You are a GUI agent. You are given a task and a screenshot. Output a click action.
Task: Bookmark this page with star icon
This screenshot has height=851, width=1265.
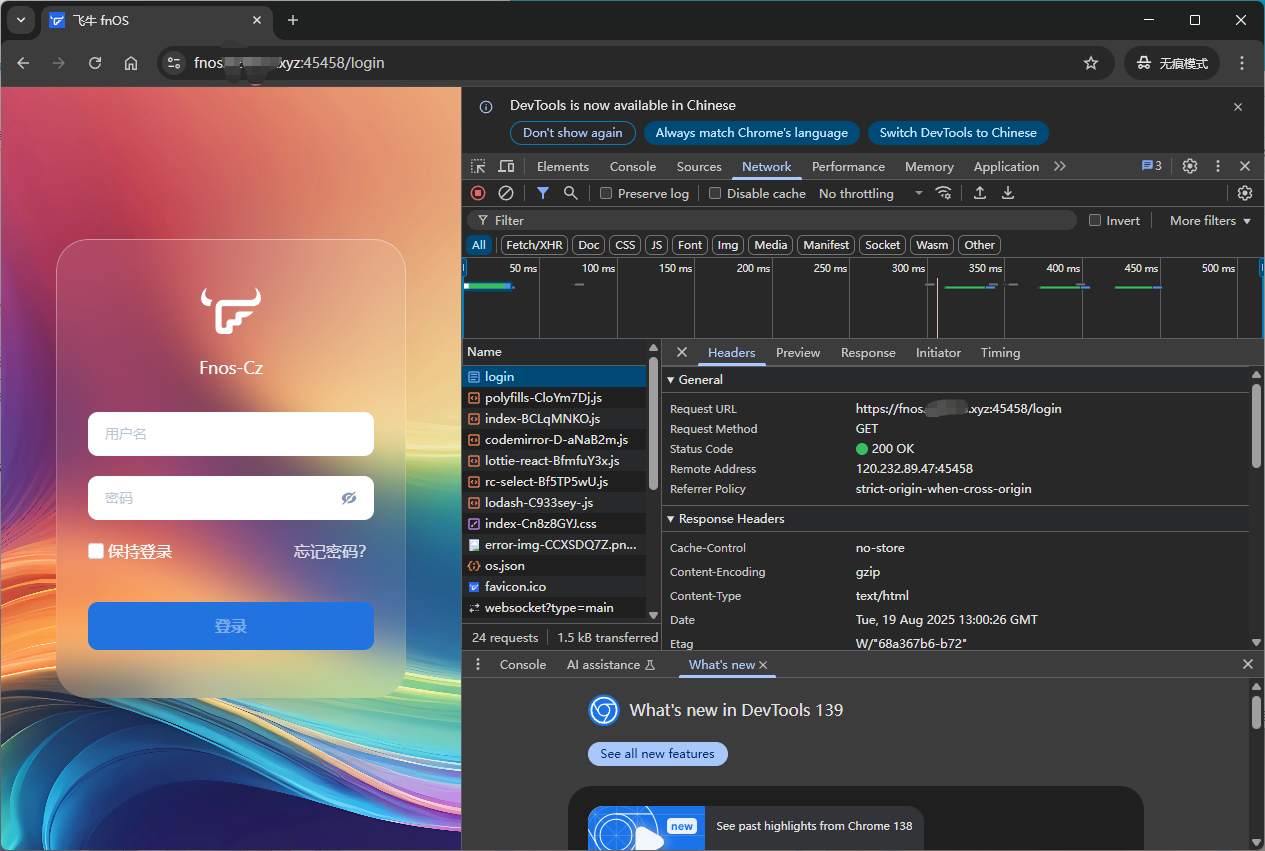click(1091, 63)
